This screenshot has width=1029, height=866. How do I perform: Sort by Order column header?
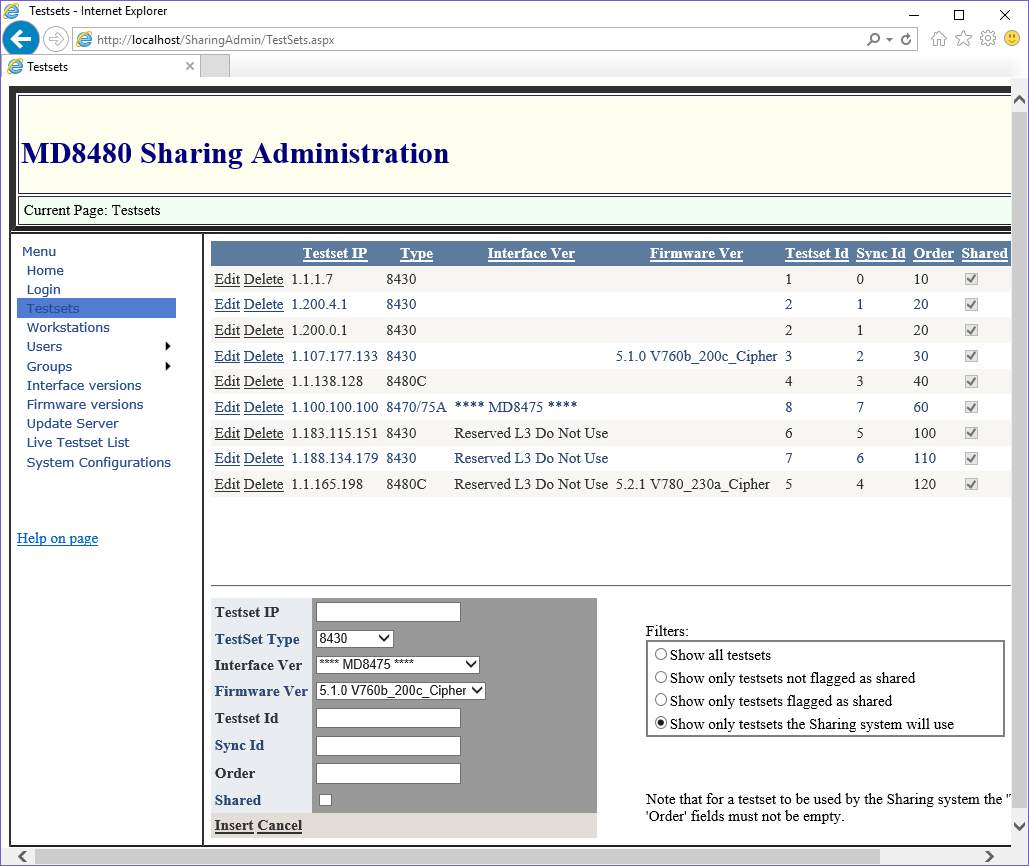click(933, 253)
